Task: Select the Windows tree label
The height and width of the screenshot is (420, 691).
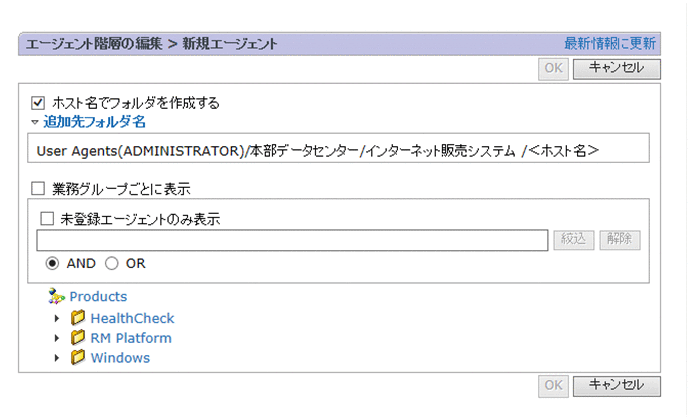Action: point(120,358)
